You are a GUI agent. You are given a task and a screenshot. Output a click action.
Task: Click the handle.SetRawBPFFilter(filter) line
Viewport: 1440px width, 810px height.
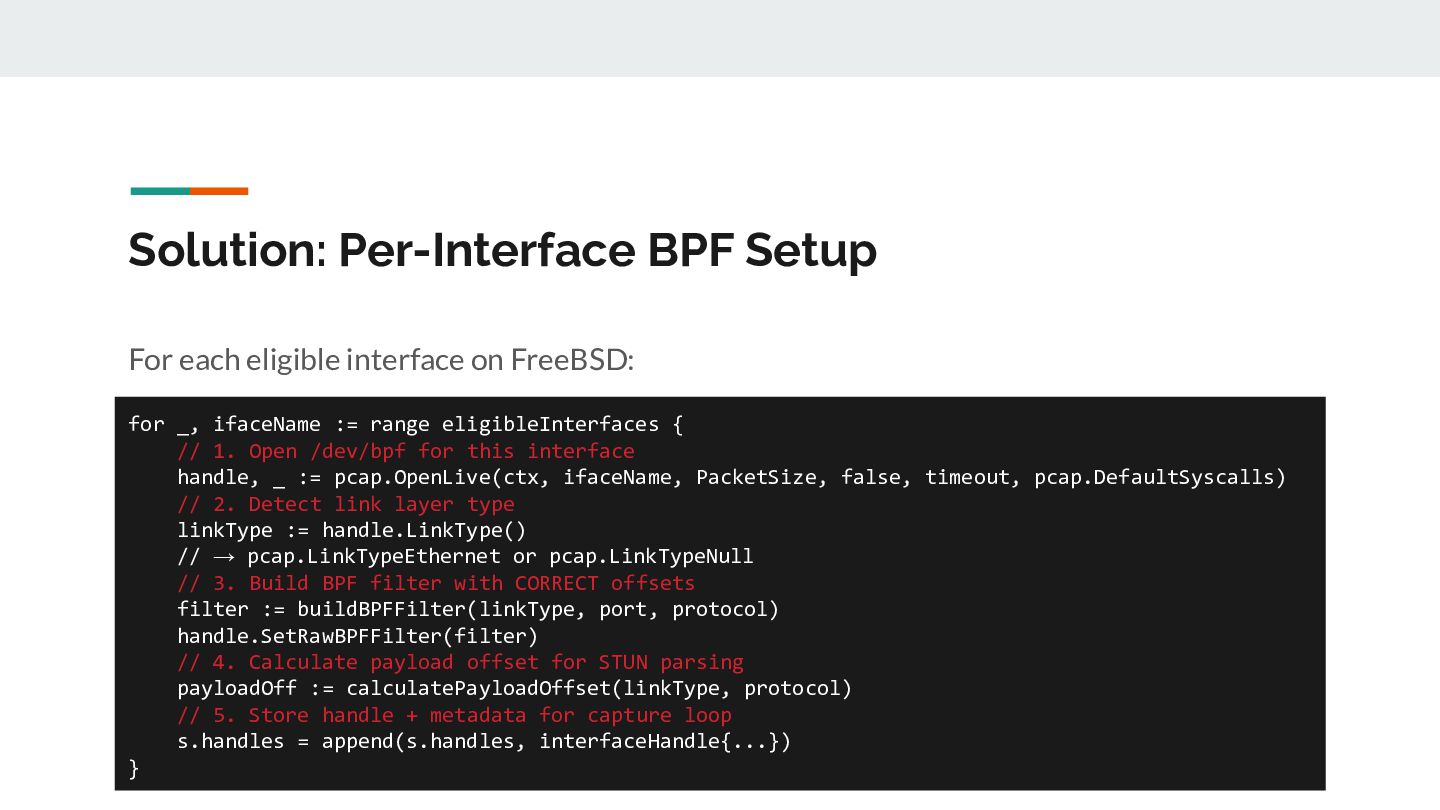click(357, 636)
